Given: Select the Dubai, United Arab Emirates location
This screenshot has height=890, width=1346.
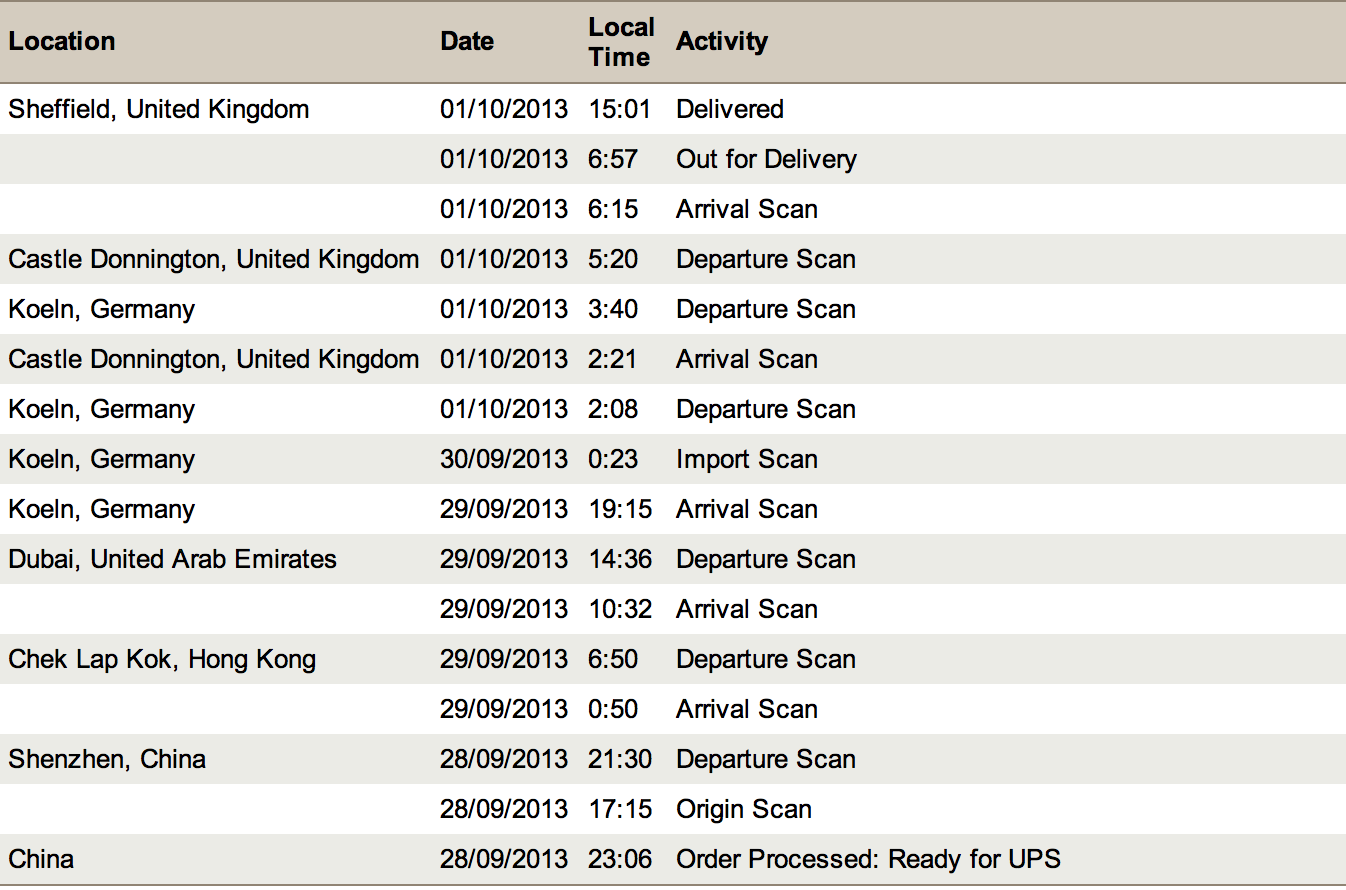Looking at the screenshot, I should coord(173,559).
